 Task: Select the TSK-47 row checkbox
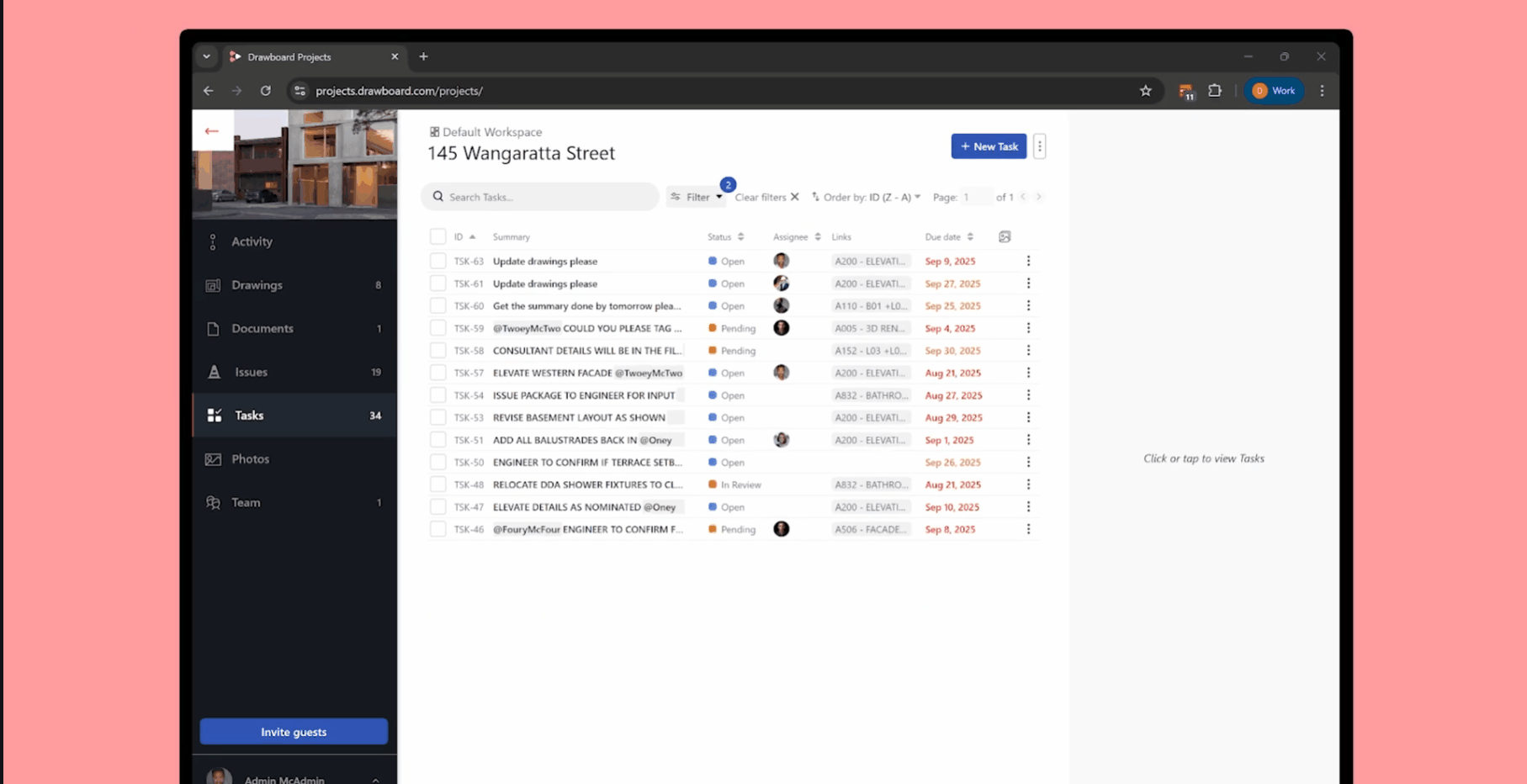[x=437, y=506]
